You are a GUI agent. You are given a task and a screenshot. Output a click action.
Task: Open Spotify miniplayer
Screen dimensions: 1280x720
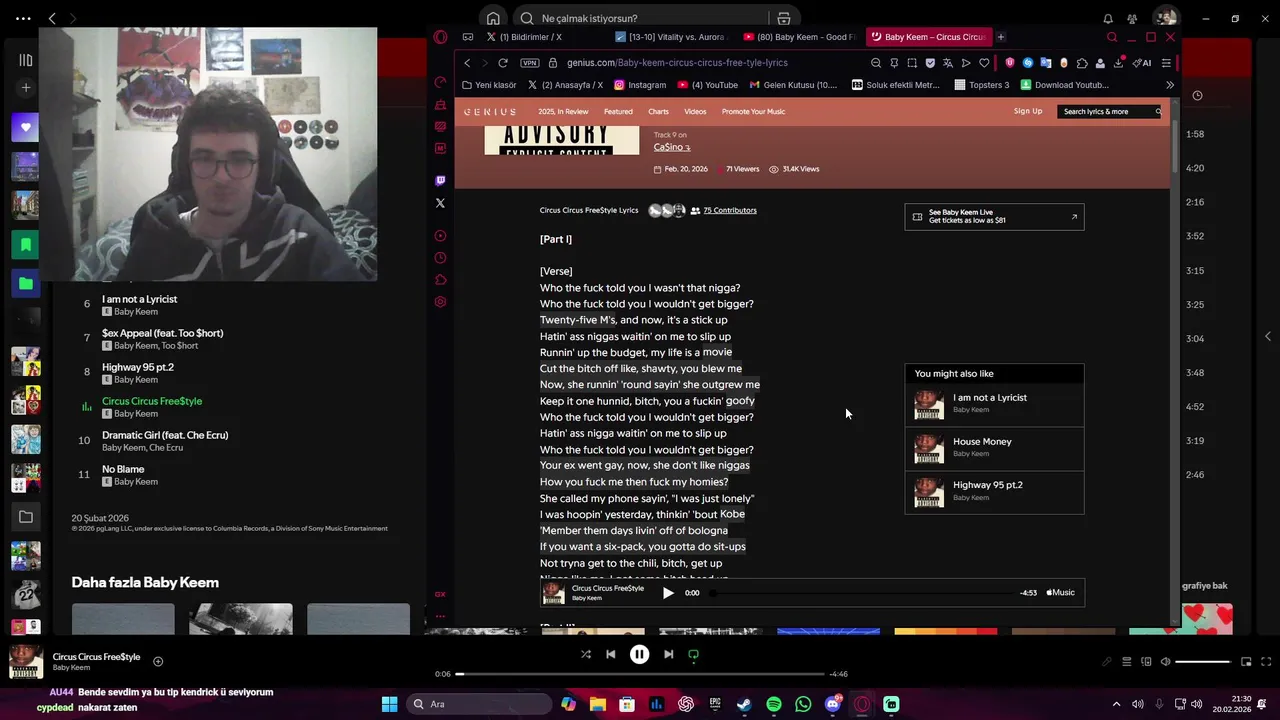coord(1246,661)
